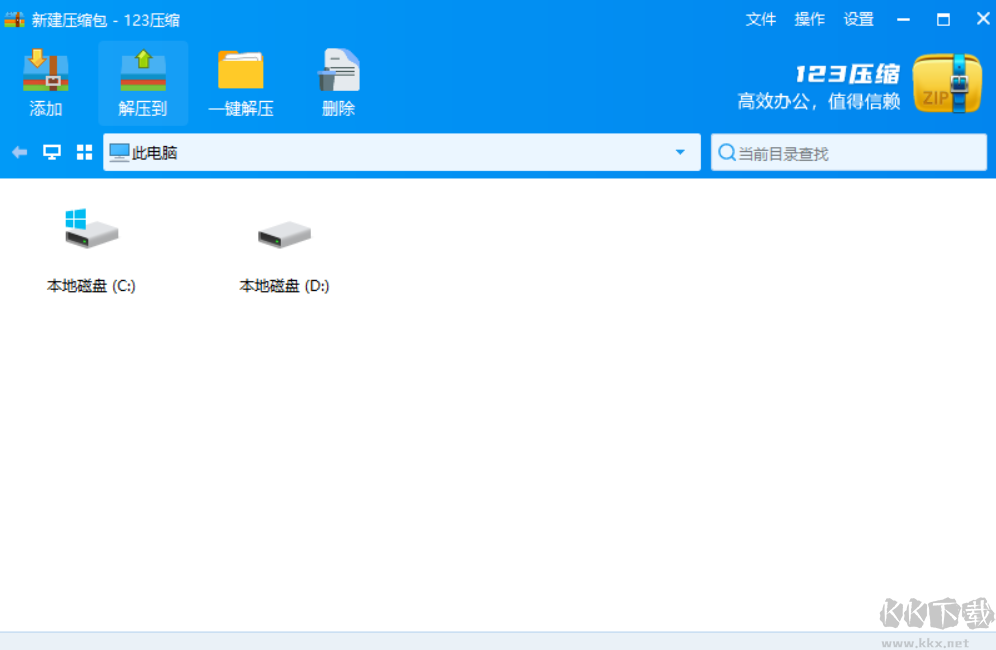This screenshot has width=996, height=650.
Task: Open the 操作 menu
Action: (x=809, y=18)
